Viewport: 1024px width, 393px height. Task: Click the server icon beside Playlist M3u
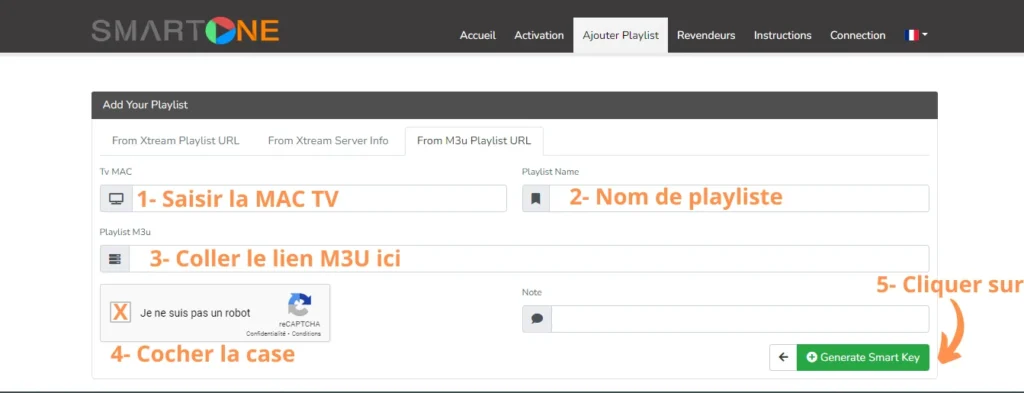115,259
